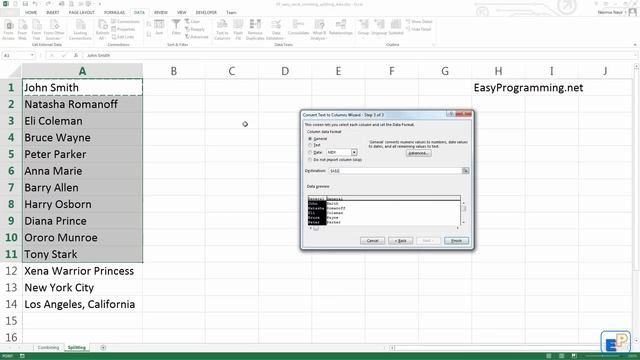The width and height of the screenshot is (640, 360).
Task: Click the Subtotal icon
Action: click(x=396, y=28)
